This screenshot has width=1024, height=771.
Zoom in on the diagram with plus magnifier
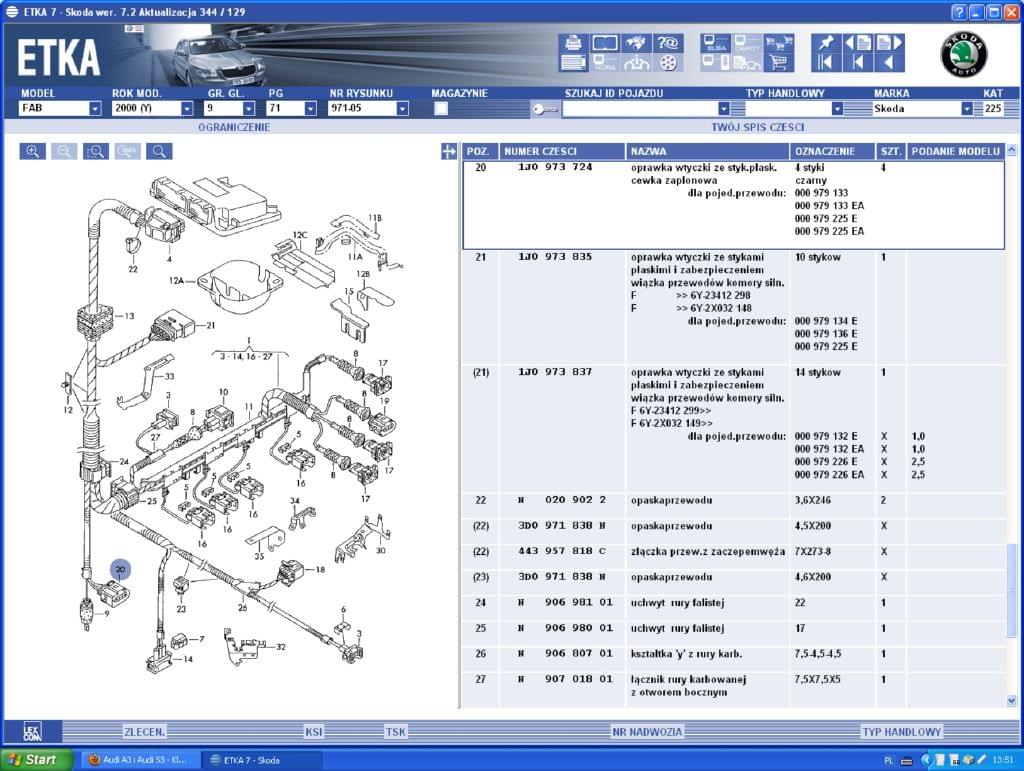[33, 151]
